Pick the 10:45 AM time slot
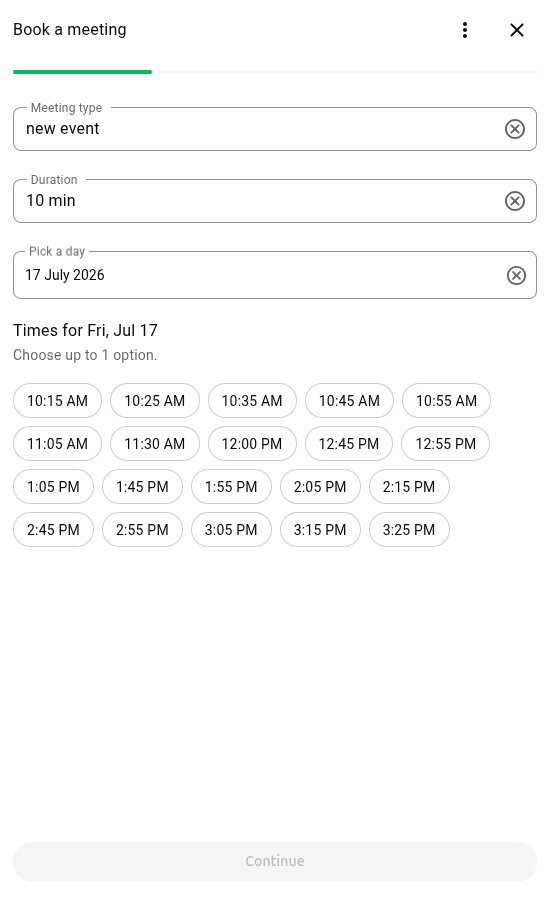 [x=349, y=401]
